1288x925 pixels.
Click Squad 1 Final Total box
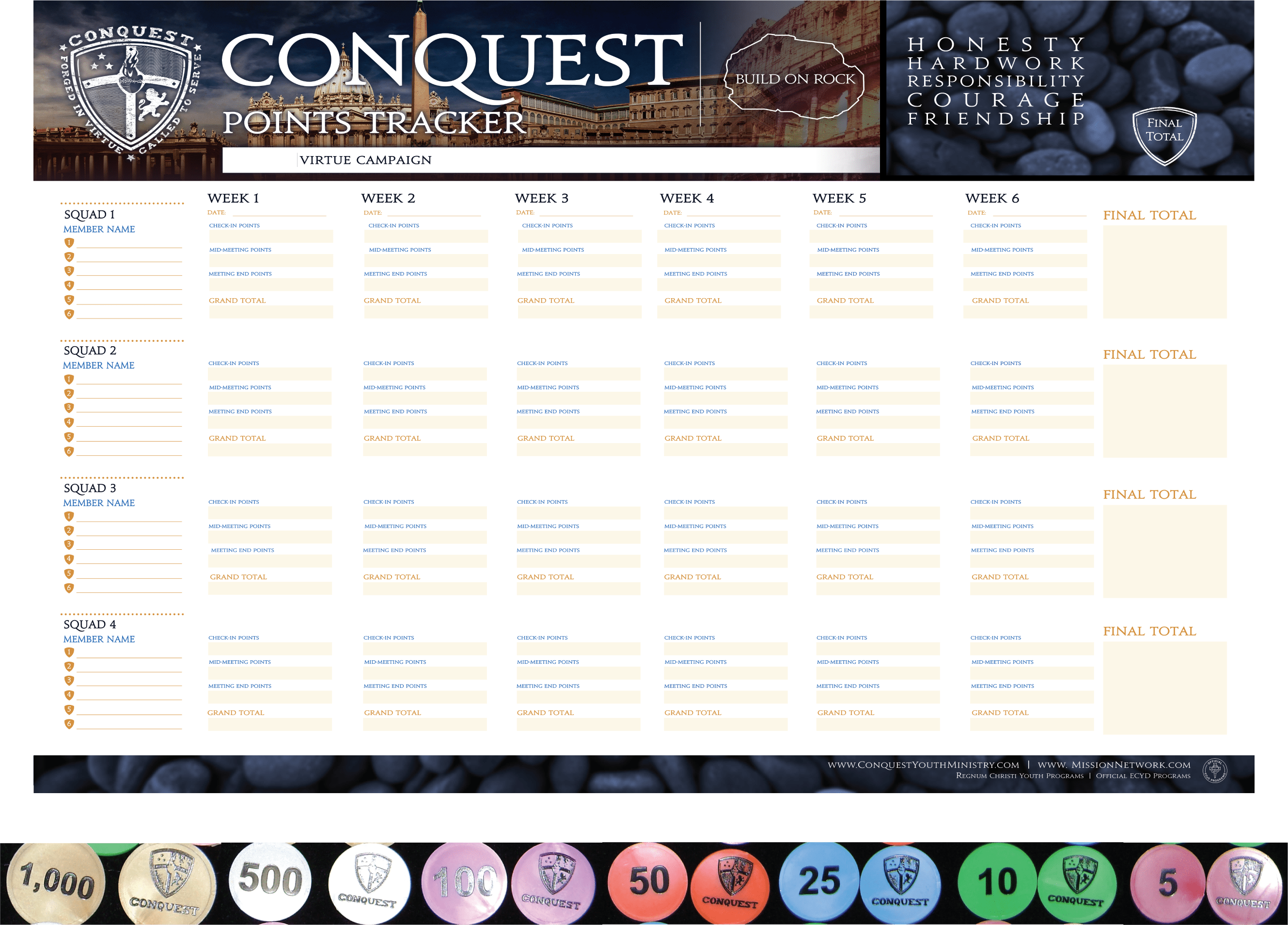coord(1164,271)
